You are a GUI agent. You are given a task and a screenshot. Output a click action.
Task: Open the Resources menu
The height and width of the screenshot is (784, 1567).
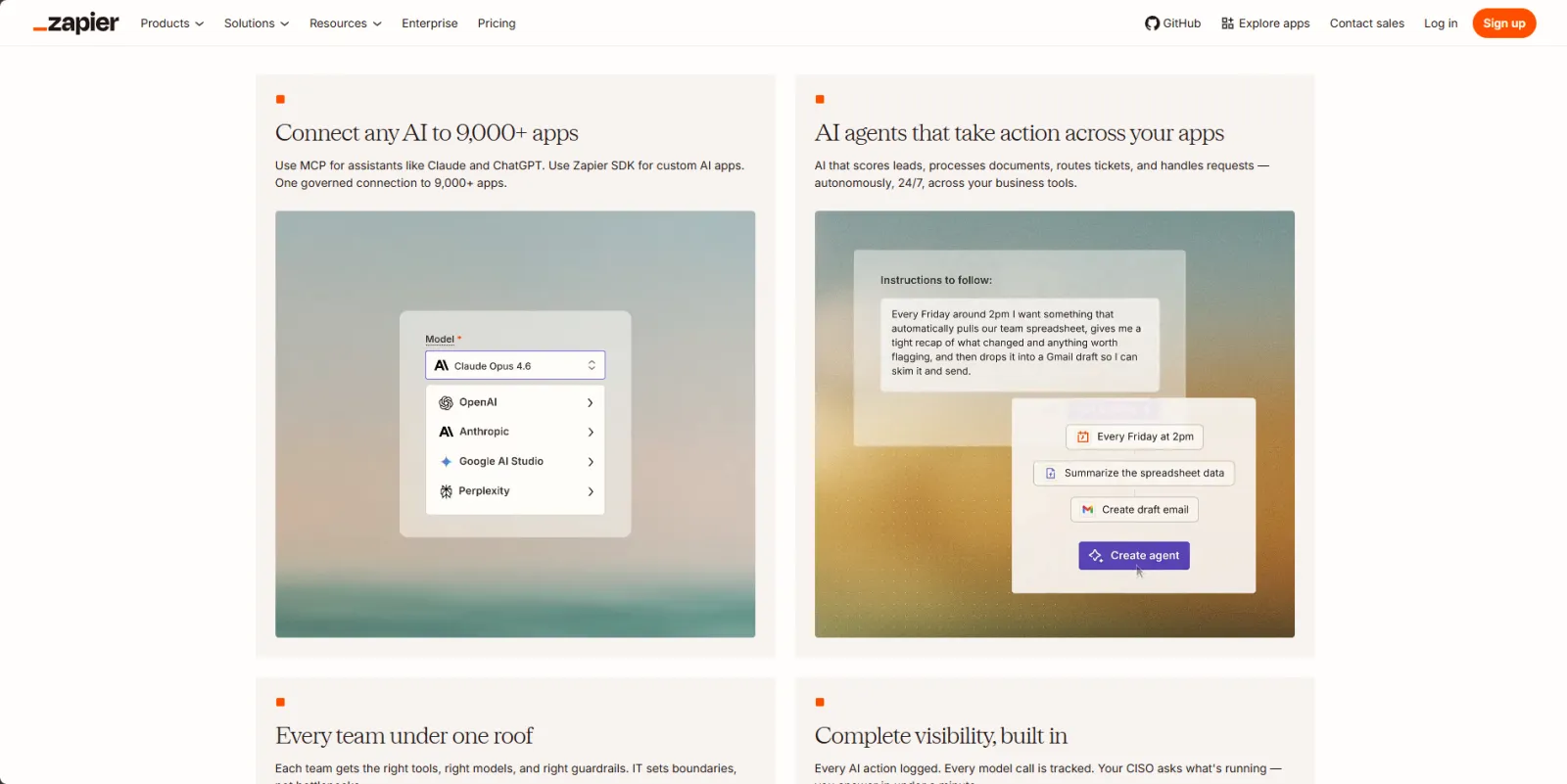[x=346, y=23]
